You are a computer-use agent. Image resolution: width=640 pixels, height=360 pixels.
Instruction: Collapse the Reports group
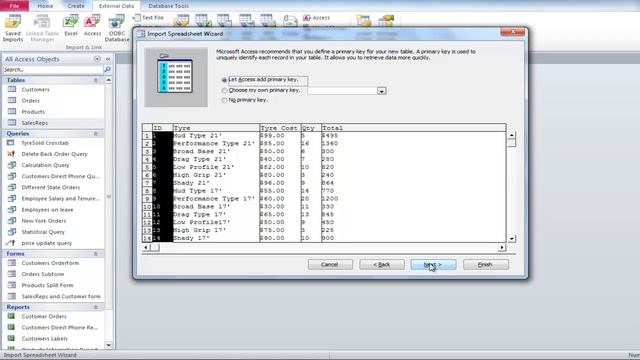pyautogui.click(x=96, y=307)
